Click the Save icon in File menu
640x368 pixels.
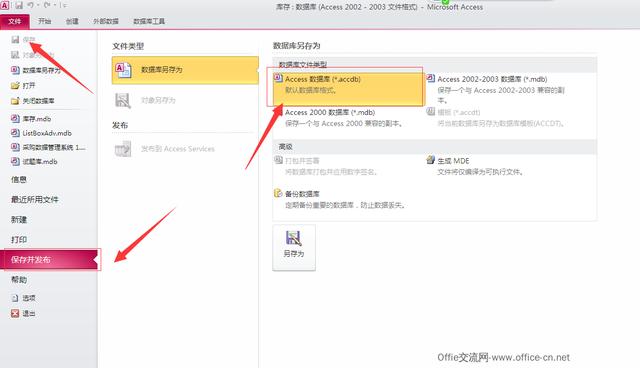pyautogui.click(x=15, y=40)
